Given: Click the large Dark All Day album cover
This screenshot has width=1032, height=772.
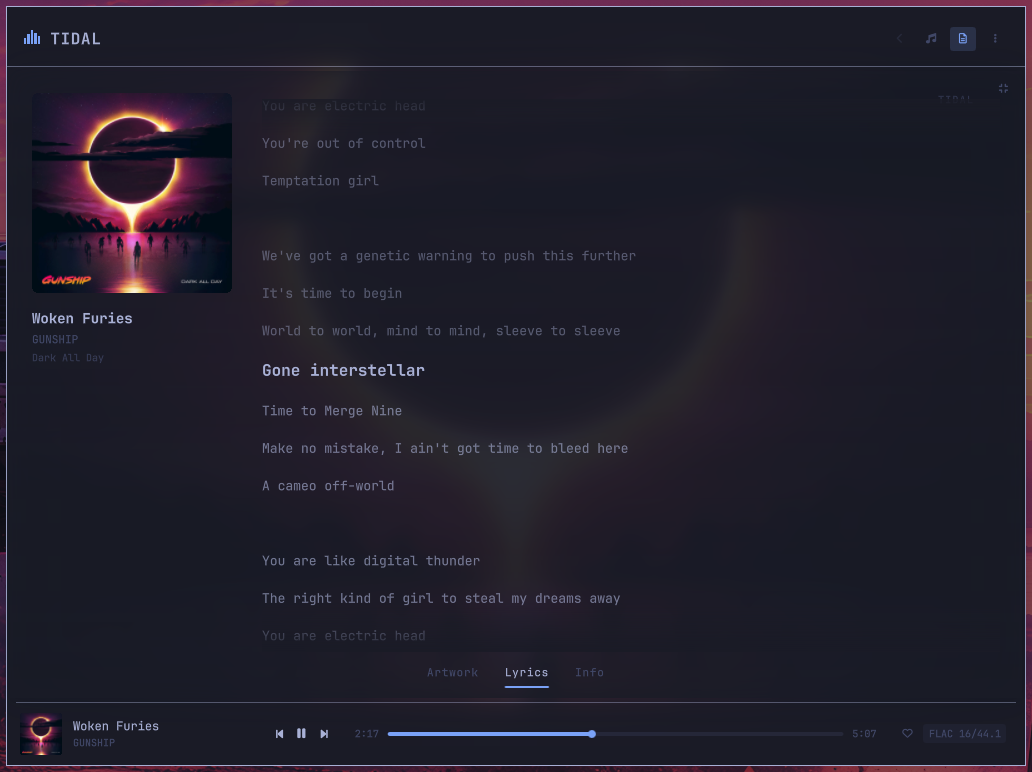Looking at the screenshot, I should (x=132, y=193).
